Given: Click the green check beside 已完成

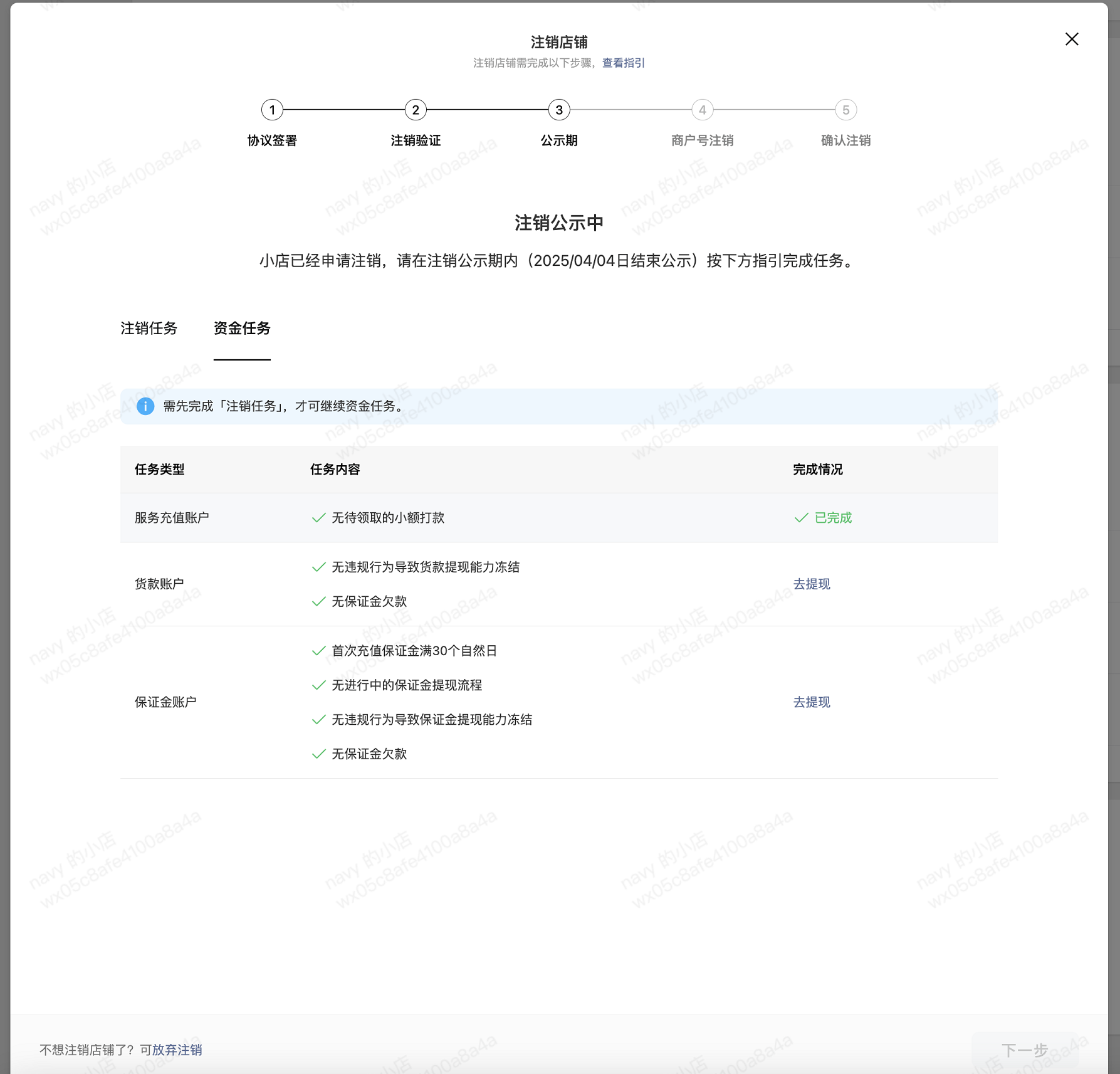Looking at the screenshot, I should click(801, 518).
